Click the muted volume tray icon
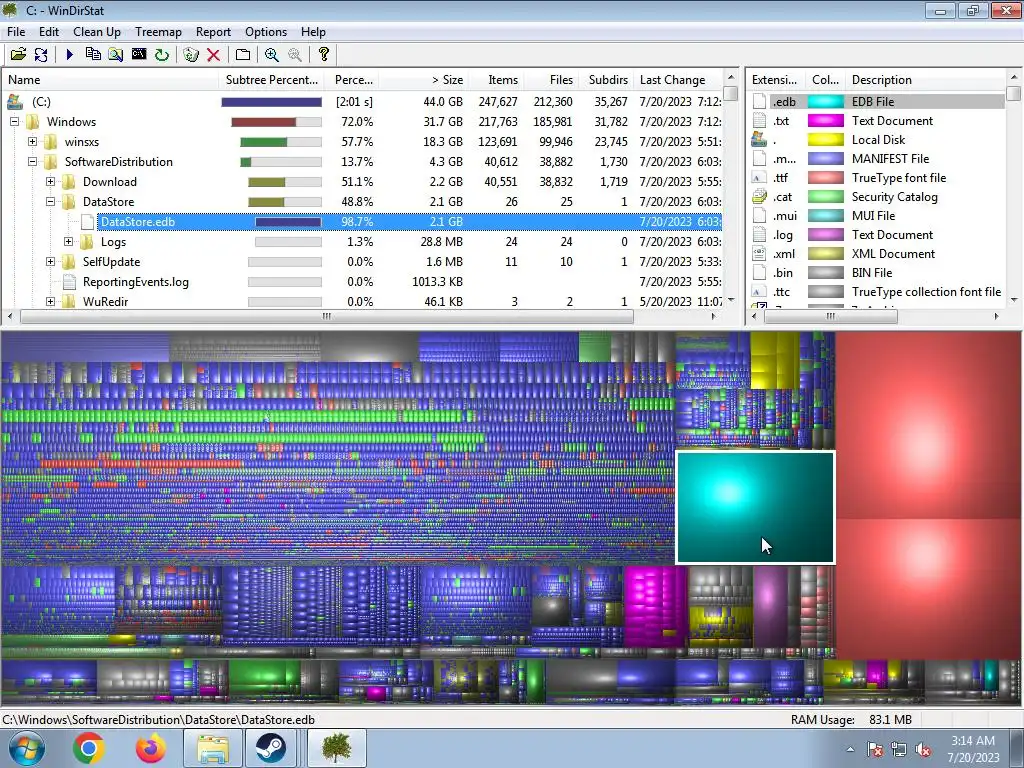 tap(923, 750)
